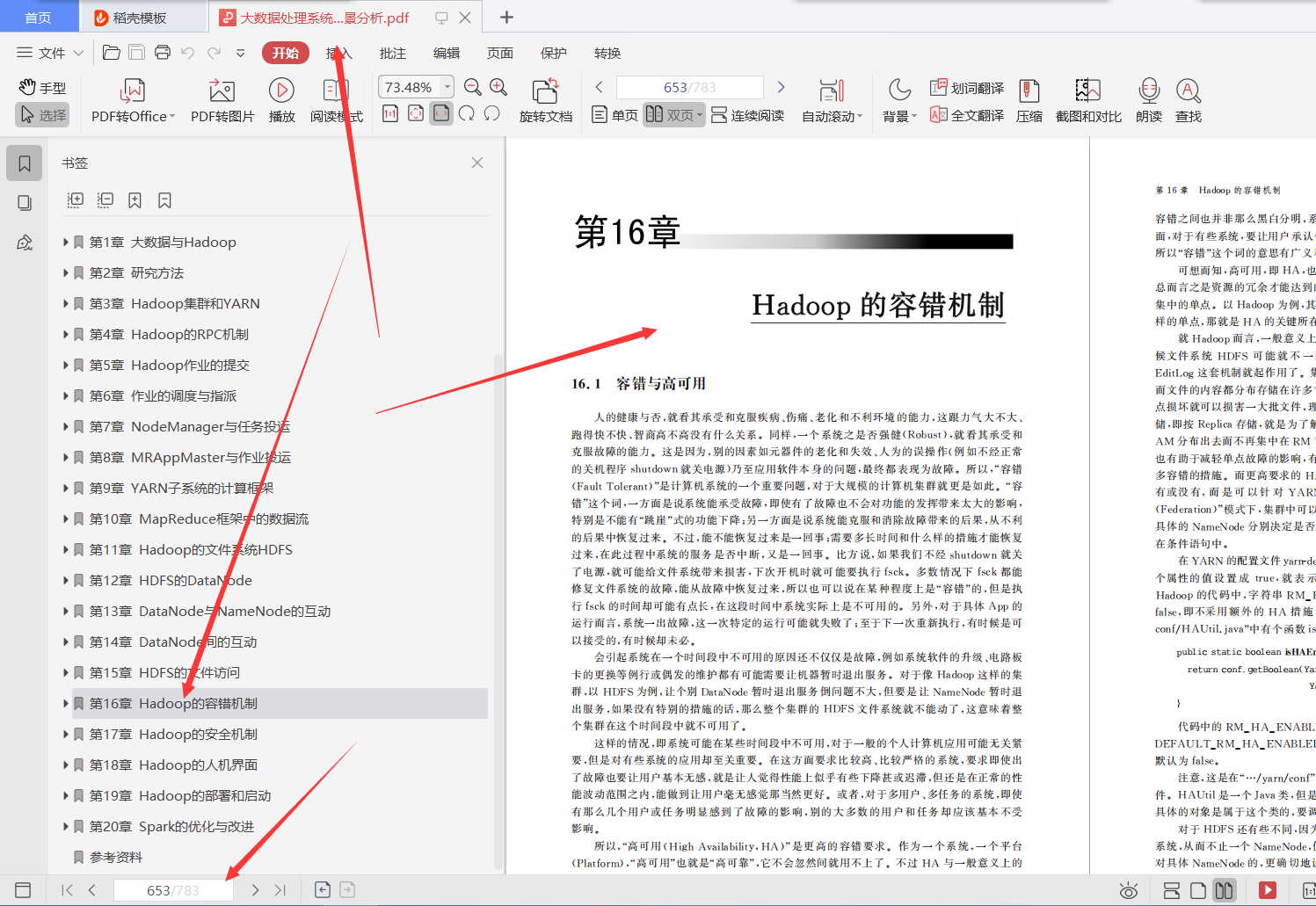The image size is (1316, 906).
Task: Switch to the 页面 page tab
Action: (500, 53)
